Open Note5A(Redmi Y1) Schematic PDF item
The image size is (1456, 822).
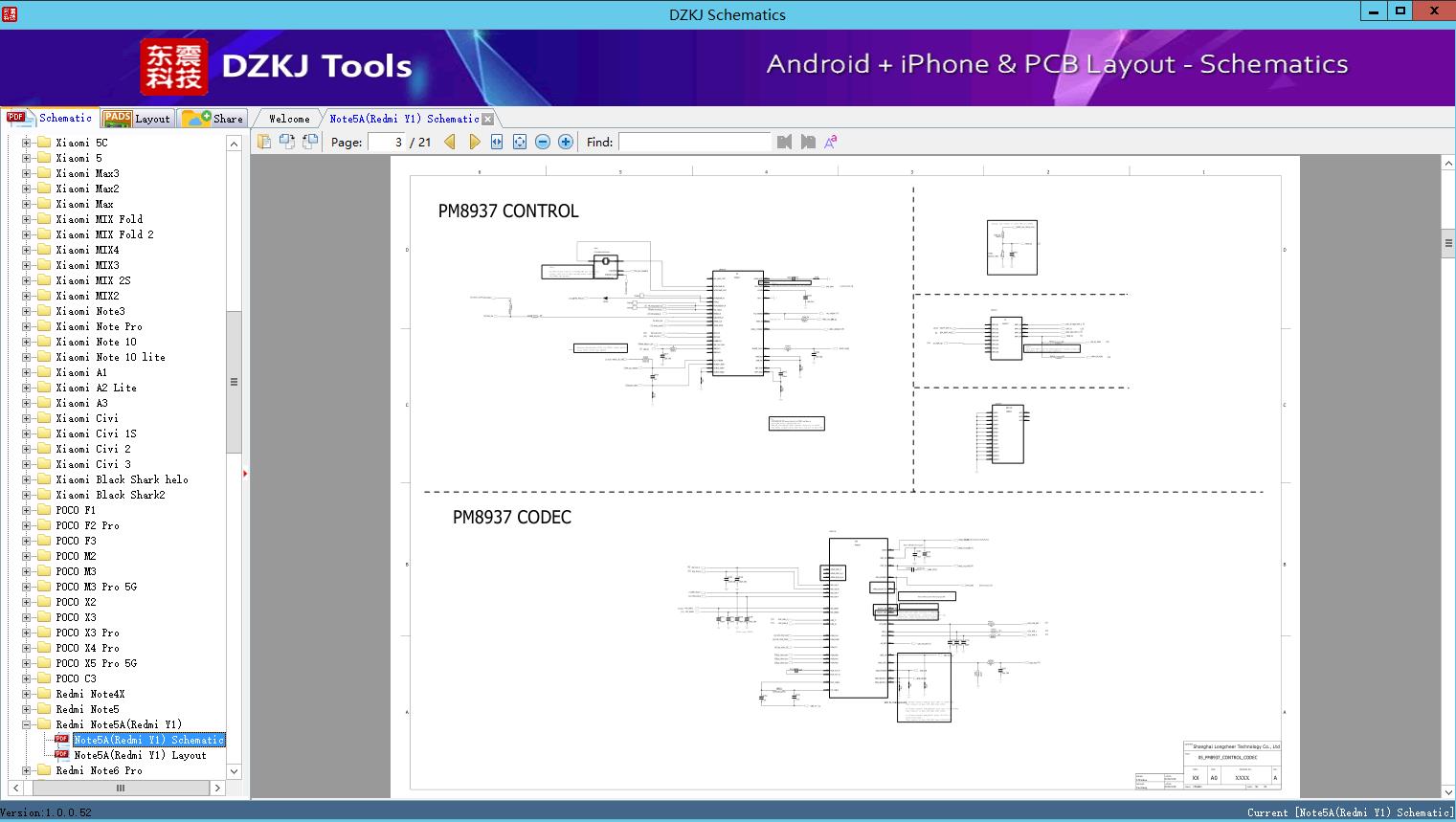[148, 740]
